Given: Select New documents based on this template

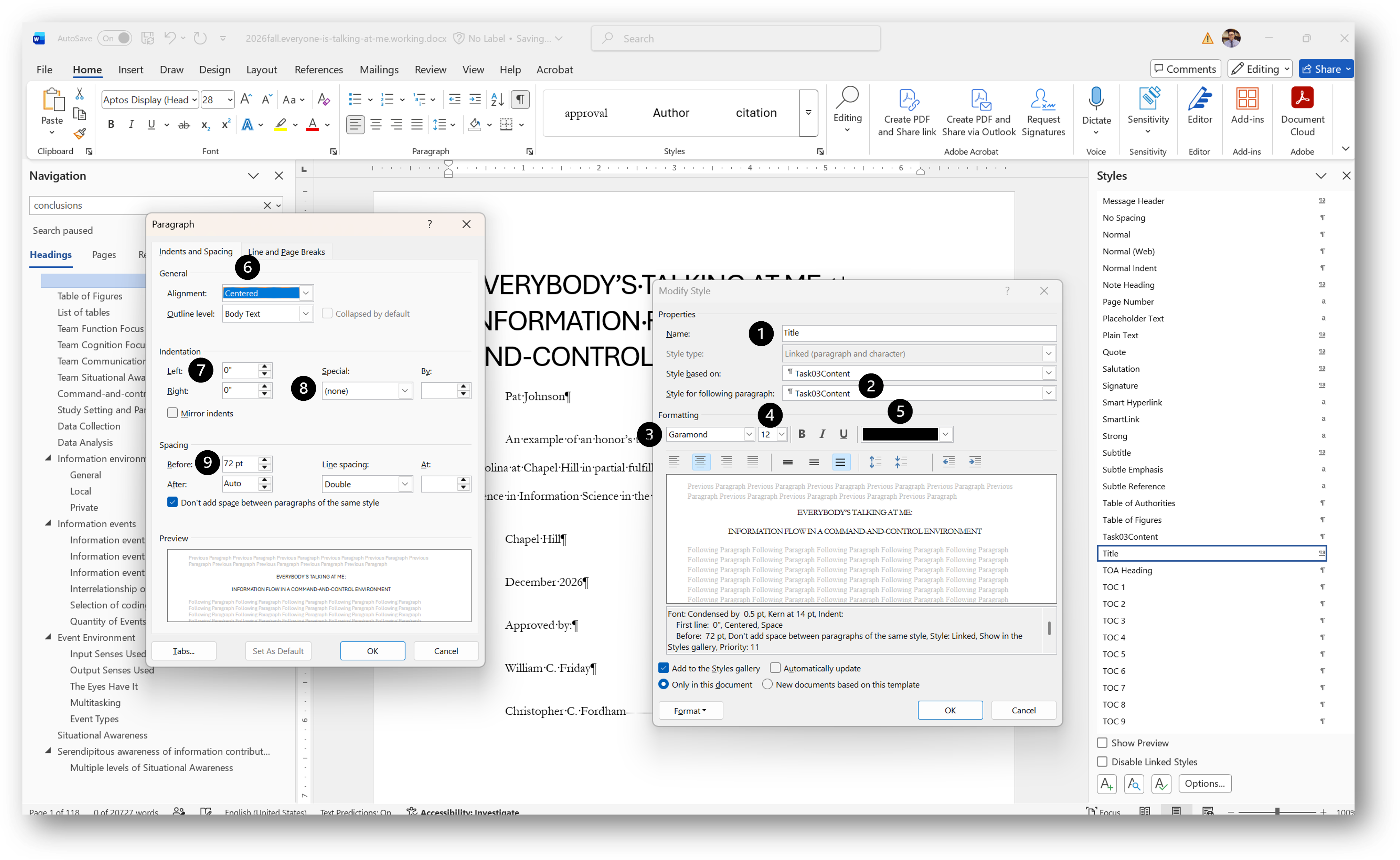Looking at the screenshot, I should tap(767, 684).
